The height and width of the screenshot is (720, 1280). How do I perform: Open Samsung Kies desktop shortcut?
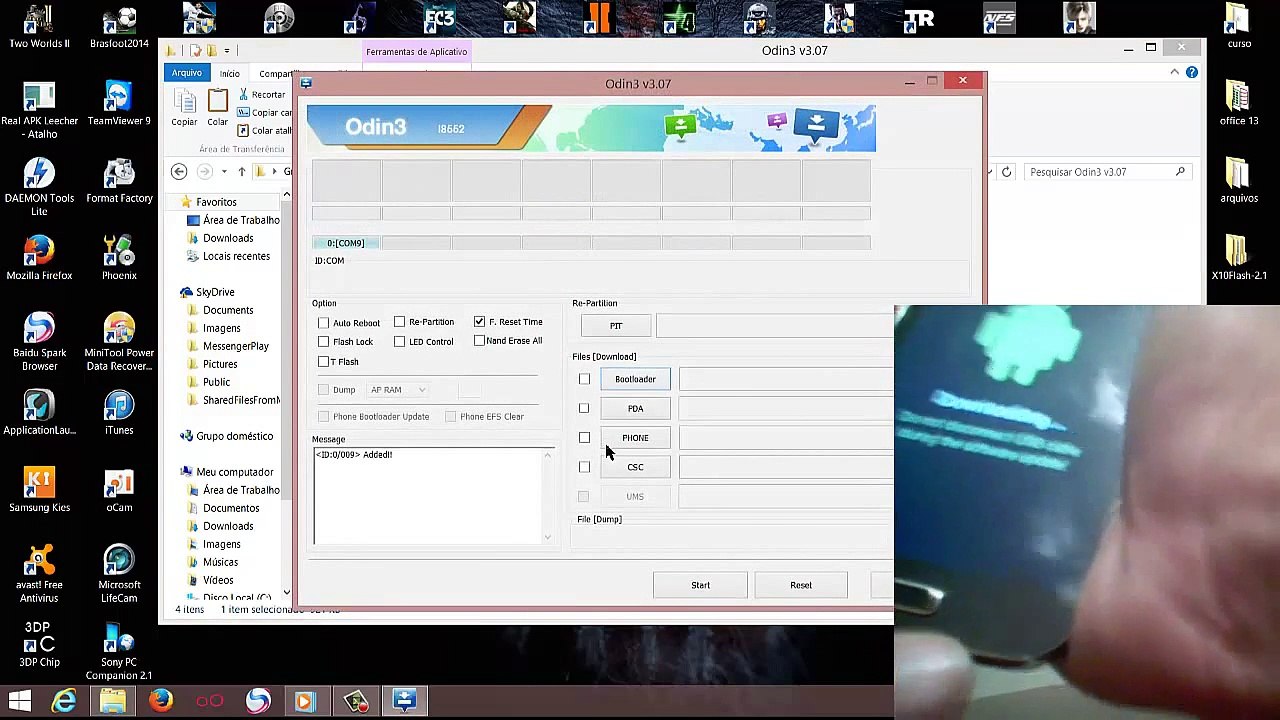pyautogui.click(x=39, y=490)
